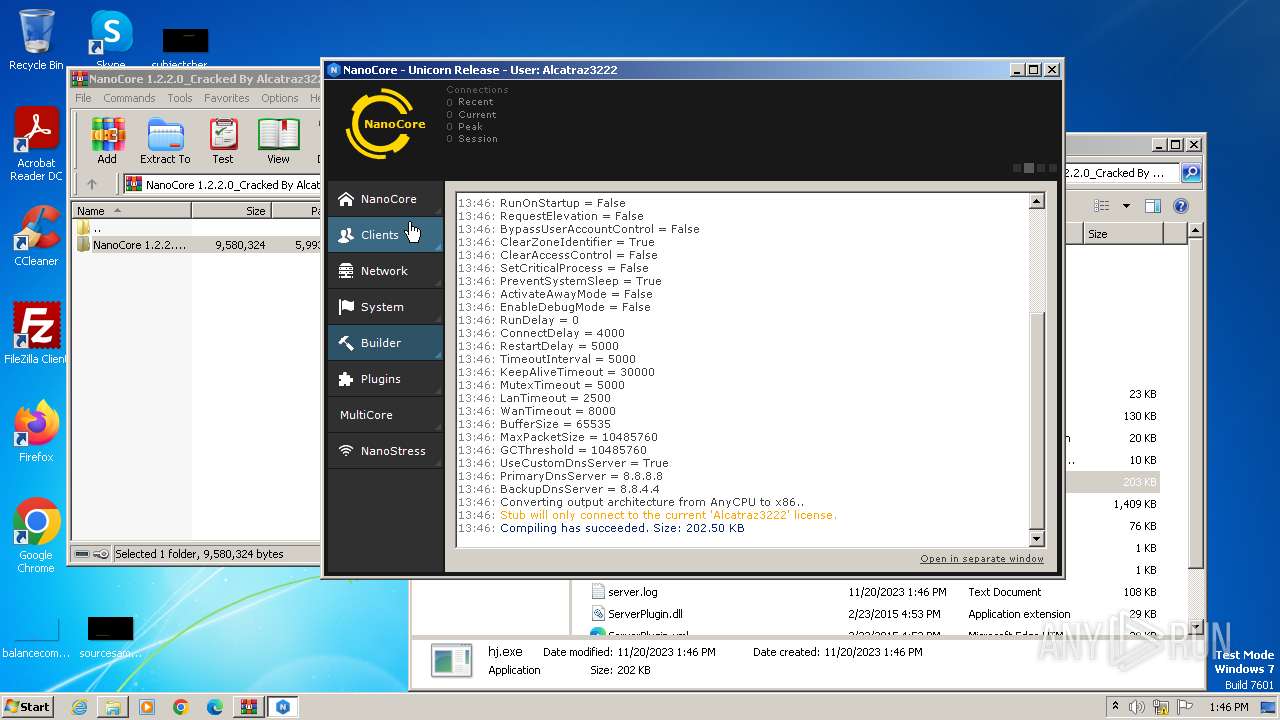Expand the Explorer view options dropdown arrow
1280x720 pixels.
tap(1126, 206)
